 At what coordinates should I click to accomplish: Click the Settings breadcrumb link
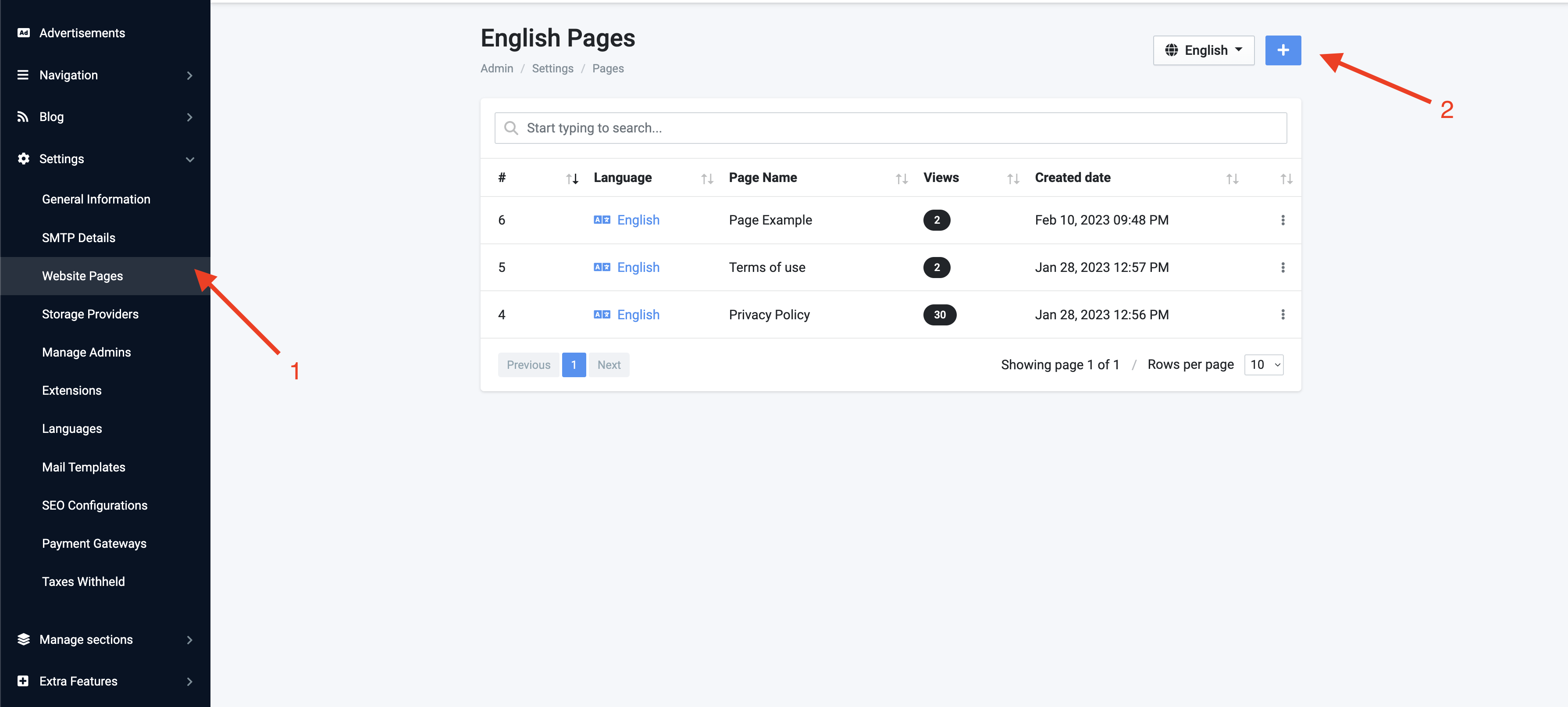552,69
